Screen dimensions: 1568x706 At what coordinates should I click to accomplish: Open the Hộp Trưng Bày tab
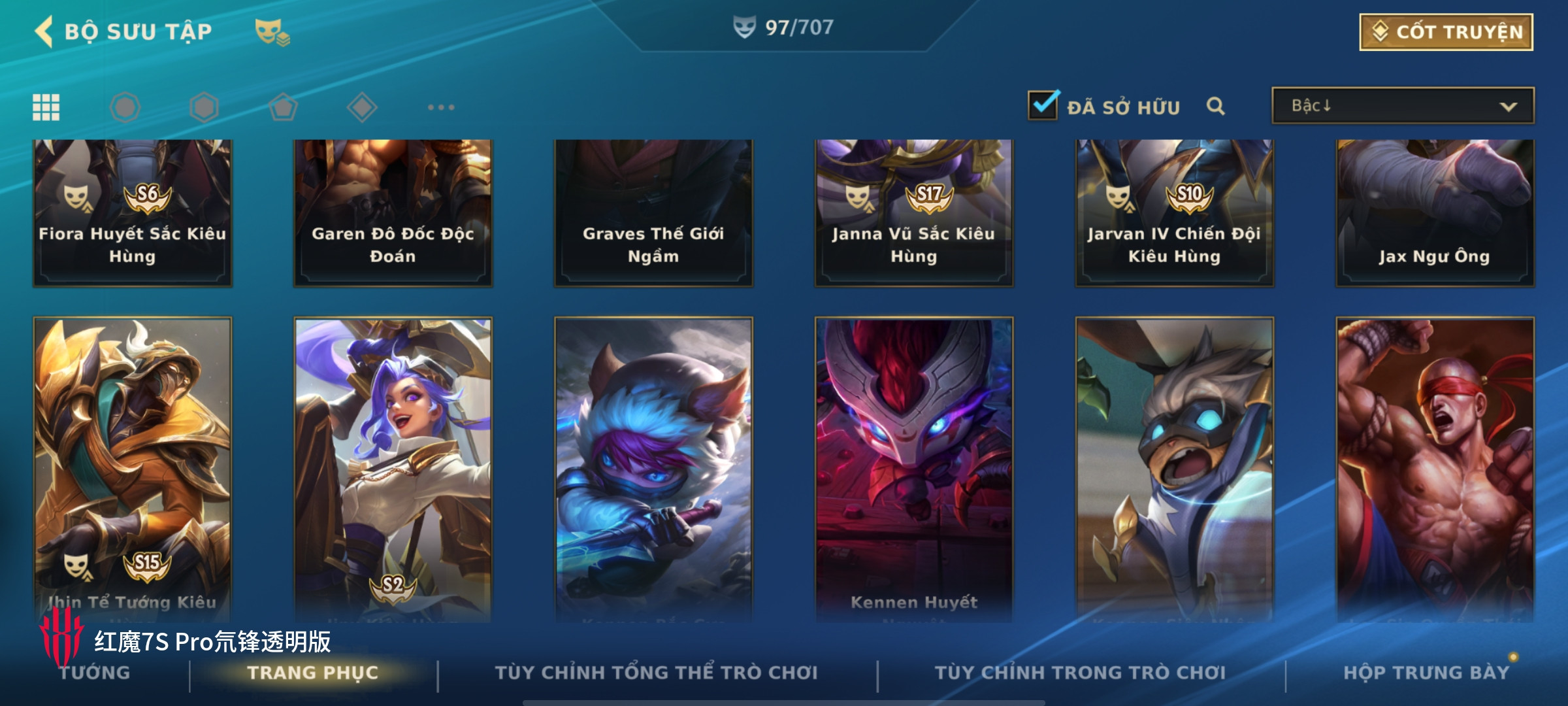click(1426, 672)
